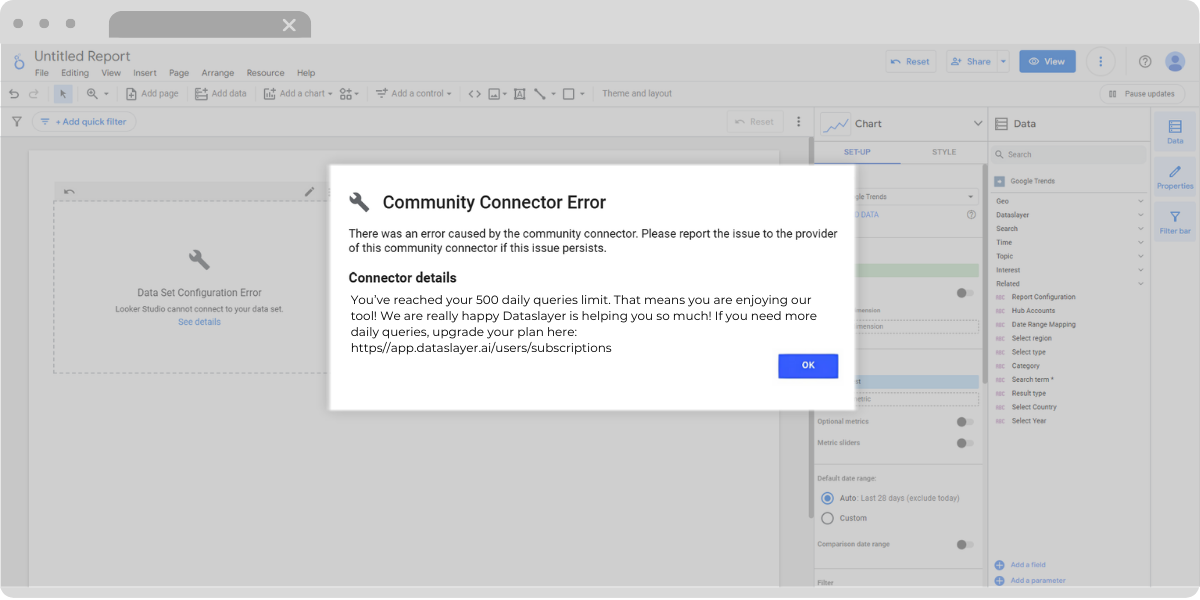Enable the Metric sliders toggle
The height and width of the screenshot is (600, 1200).
coord(964,443)
